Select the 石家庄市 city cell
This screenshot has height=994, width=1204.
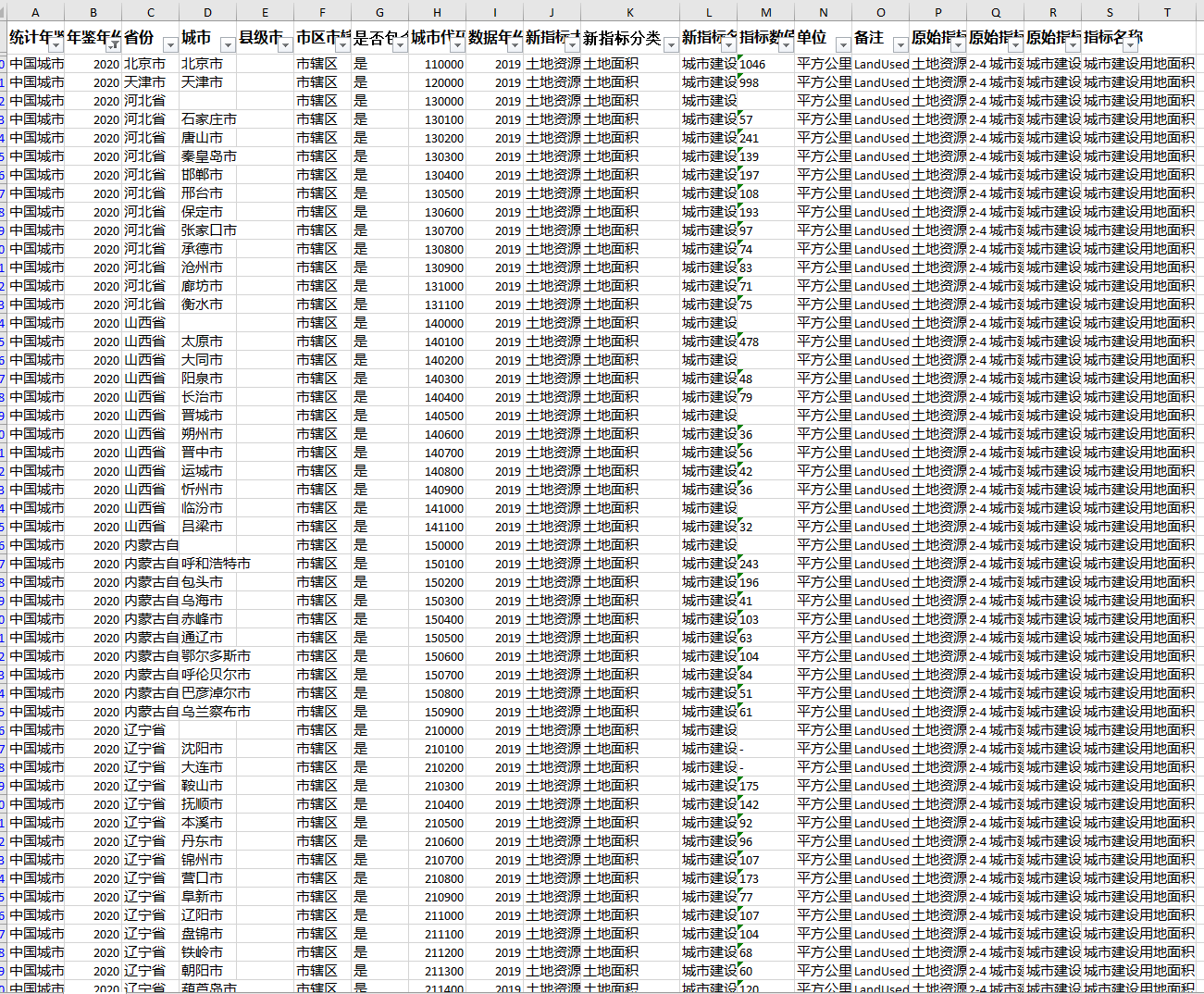click(x=208, y=119)
